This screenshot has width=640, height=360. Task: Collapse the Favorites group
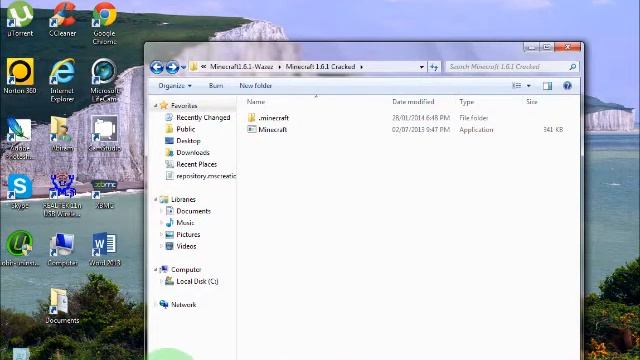[x=156, y=106]
